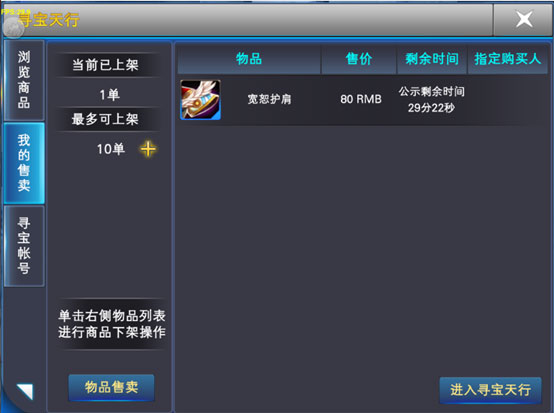Click the yellow plus to add listing slots

pos(148,149)
